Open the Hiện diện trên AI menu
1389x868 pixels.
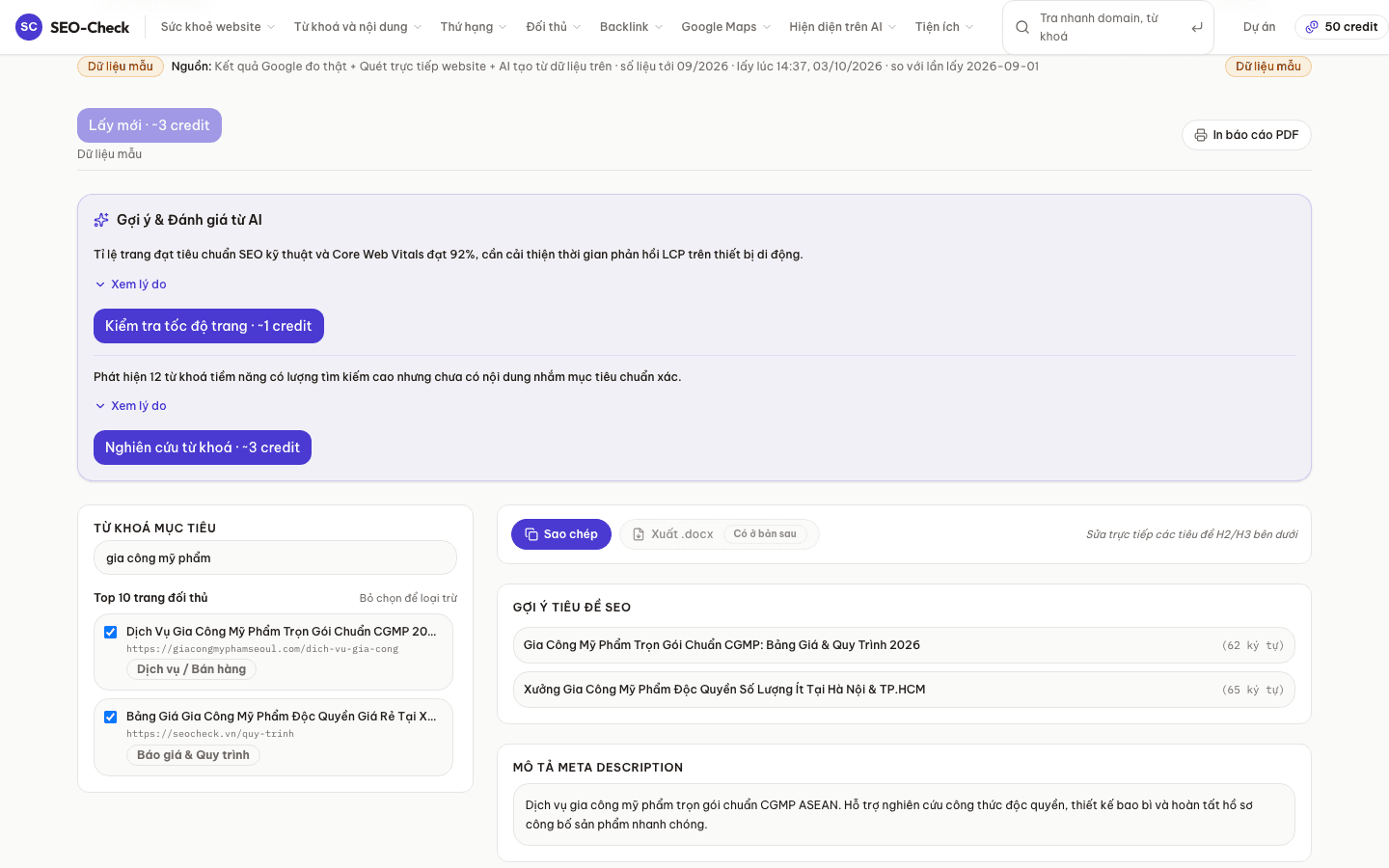click(843, 27)
